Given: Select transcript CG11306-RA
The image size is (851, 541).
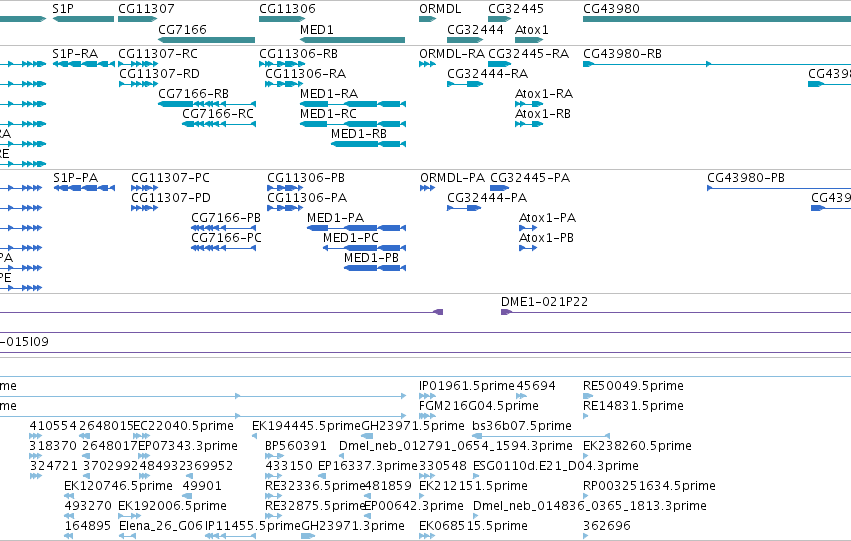Looking at the screenshot, I should click(284, 84).
